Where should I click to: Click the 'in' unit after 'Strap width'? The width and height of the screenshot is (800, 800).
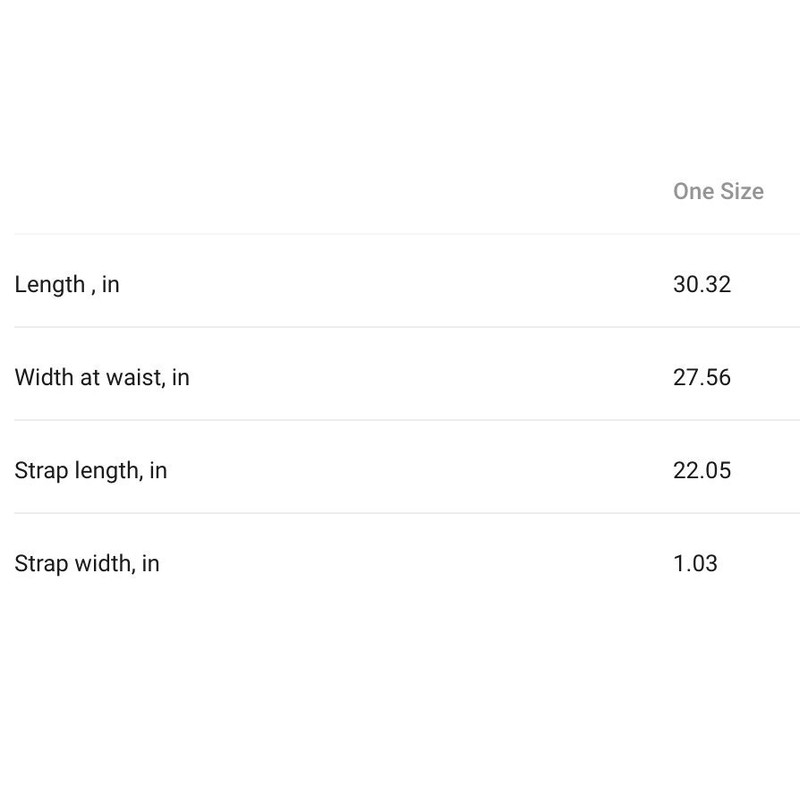(x=150, y=563)
